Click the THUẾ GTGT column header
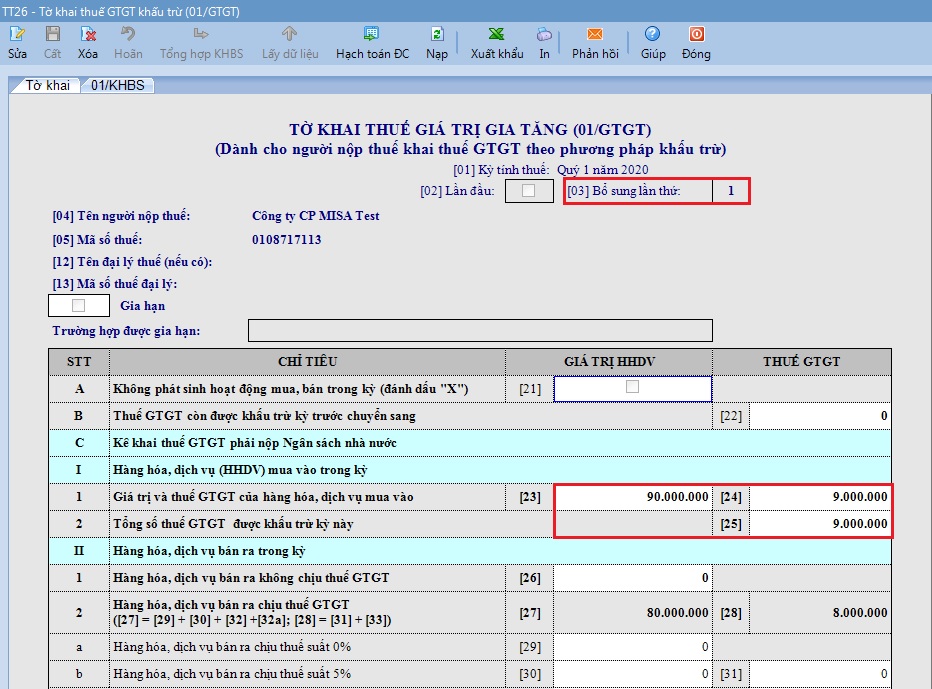This screenshot has height=689, width=932. [802, 361]
